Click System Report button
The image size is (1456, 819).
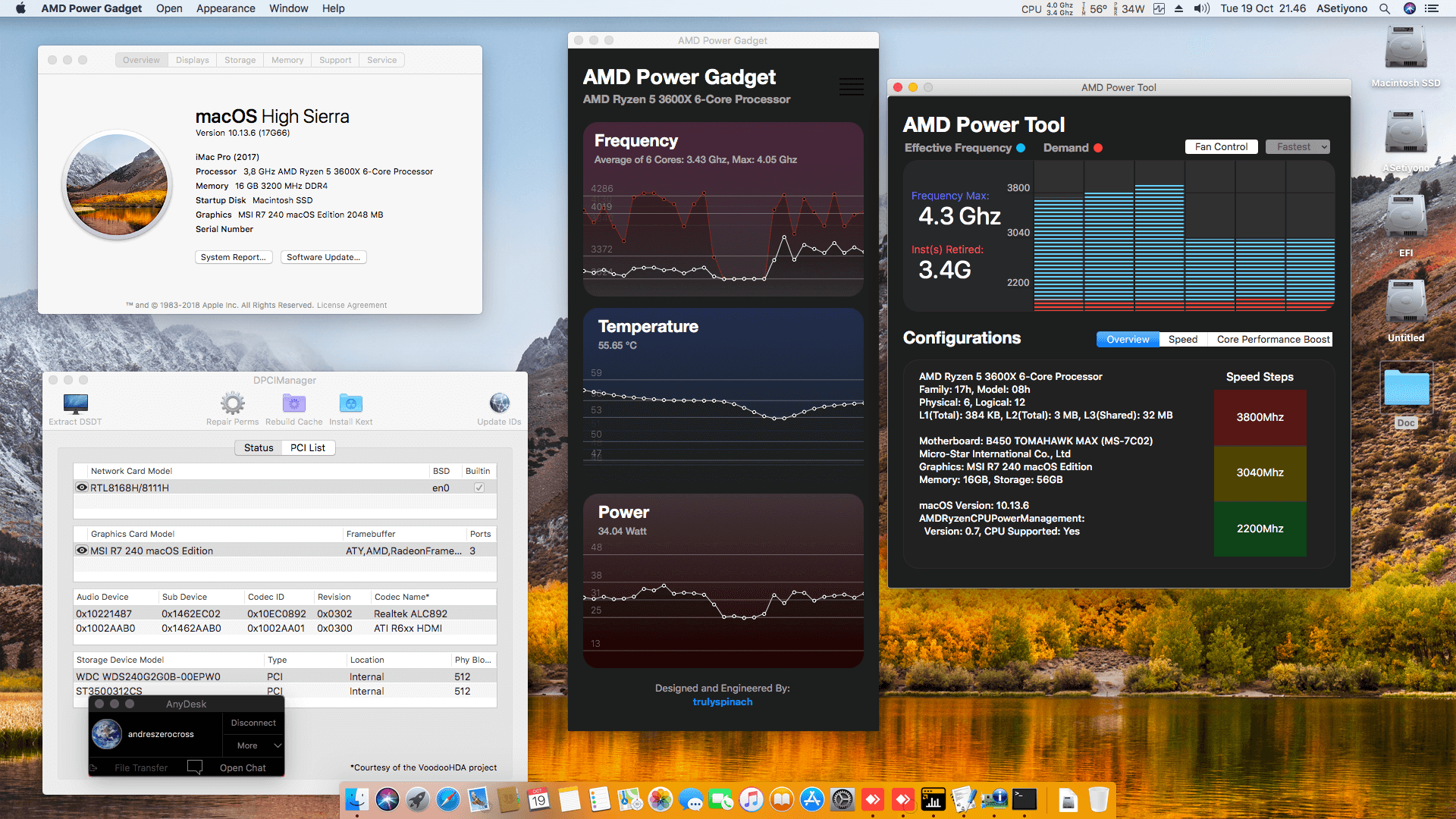tap(233, 257)
